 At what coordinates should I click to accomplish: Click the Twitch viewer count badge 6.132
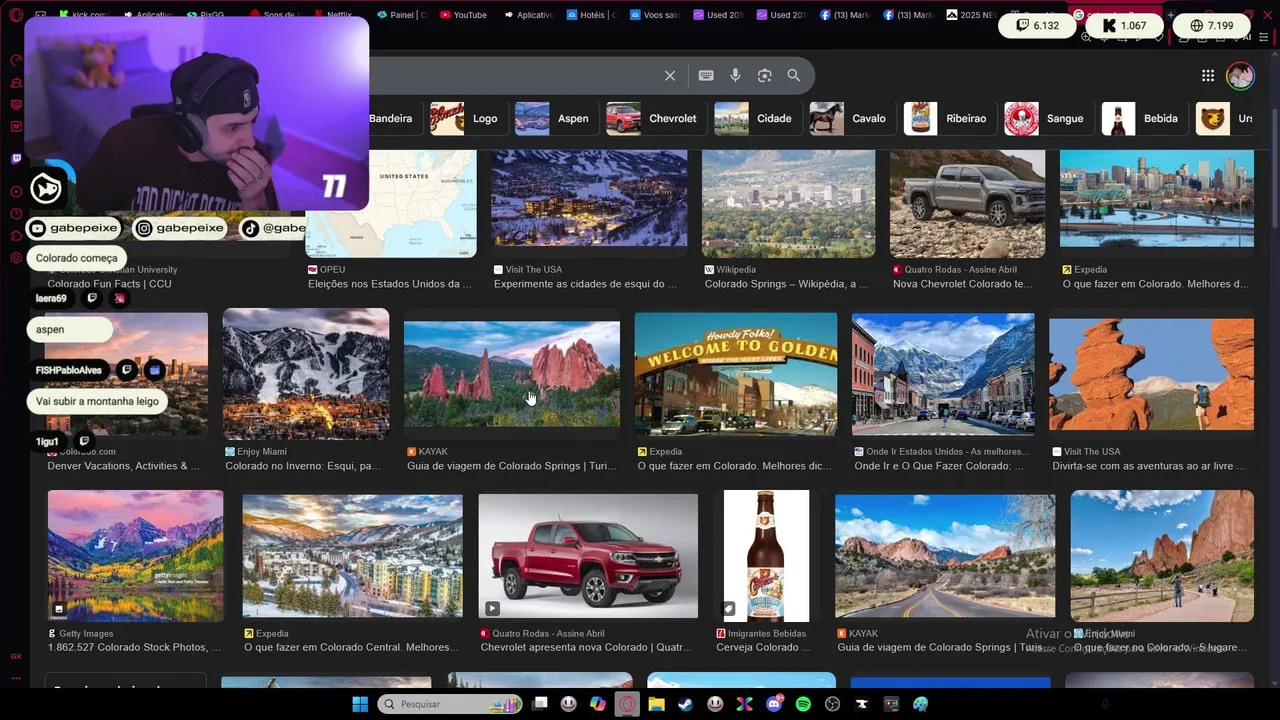(1037, 26)
